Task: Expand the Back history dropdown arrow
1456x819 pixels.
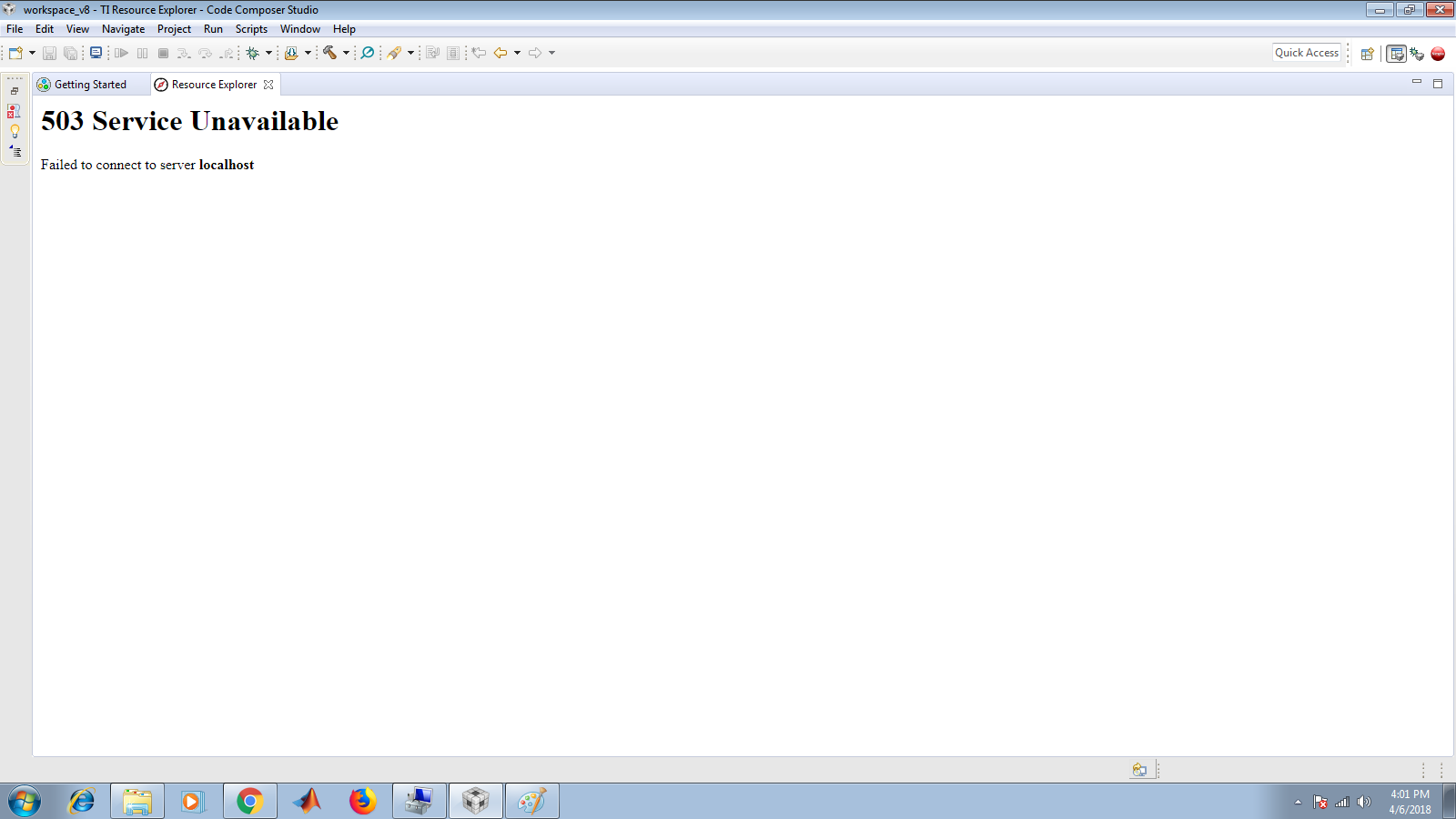Action: coord(517,53)
